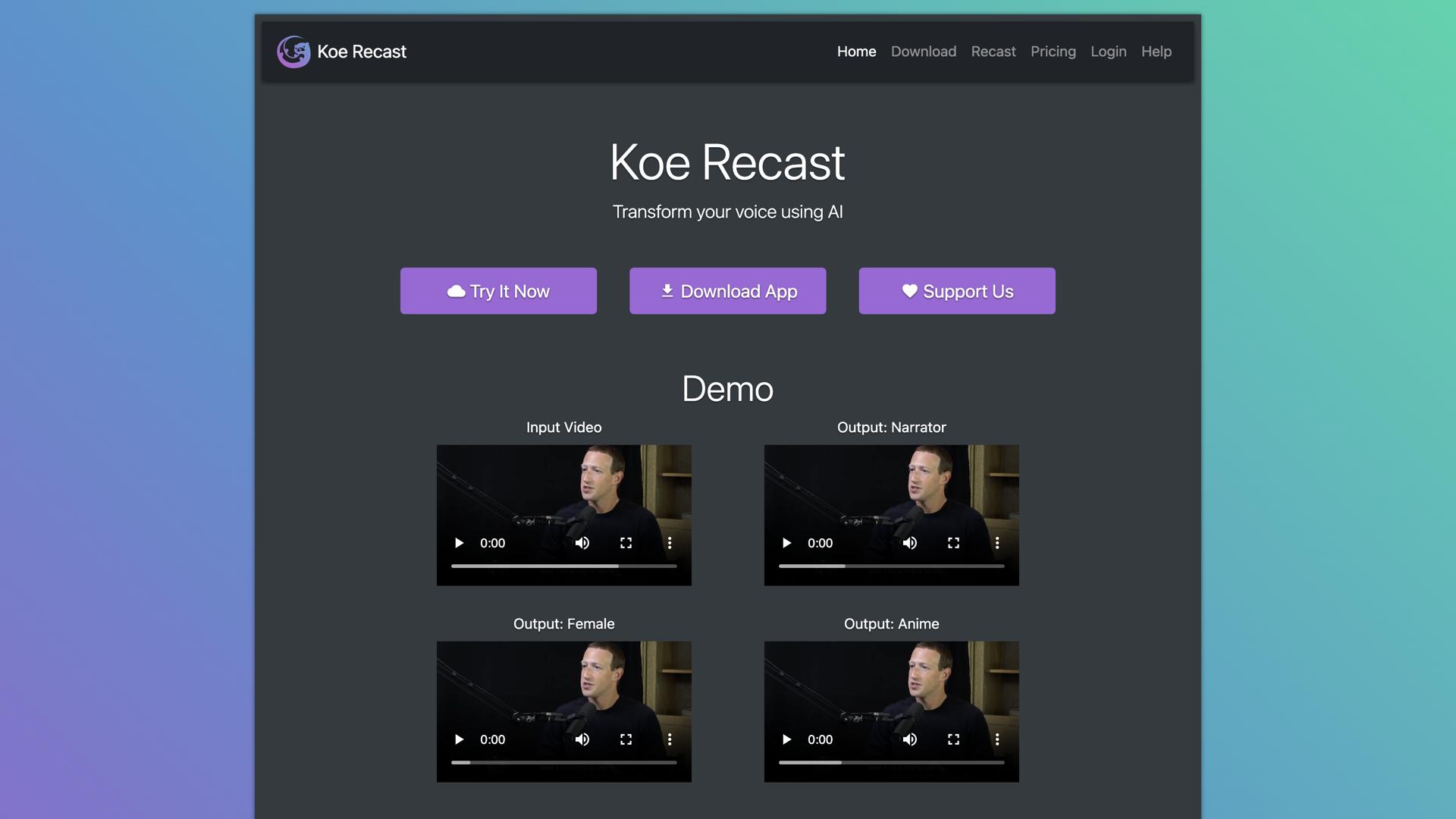The width and height of the screenshot is (1456, 819).
Task: Click the Download App button
Action: tap(727, 290)
